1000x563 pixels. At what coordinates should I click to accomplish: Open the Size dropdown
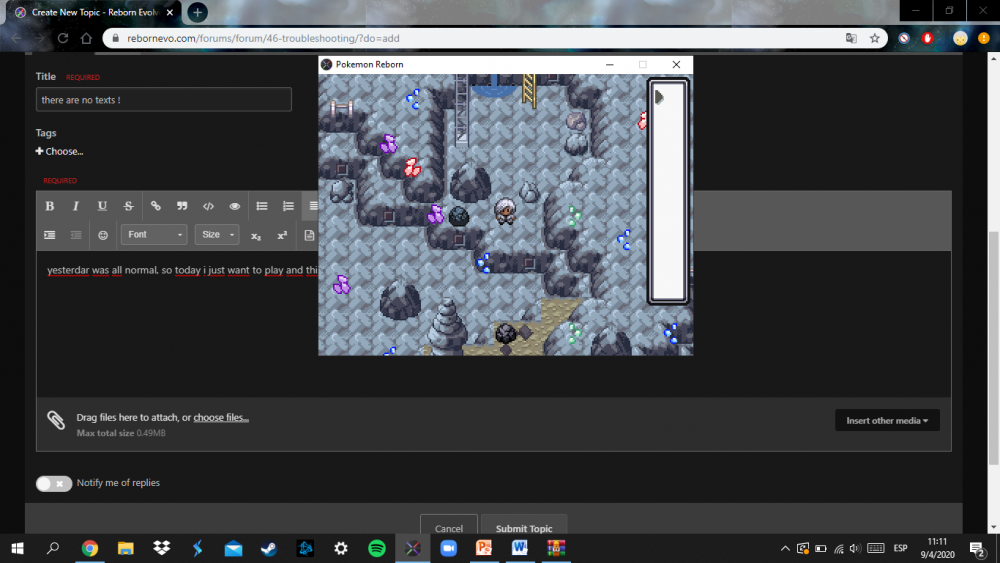tap(217, 235)
